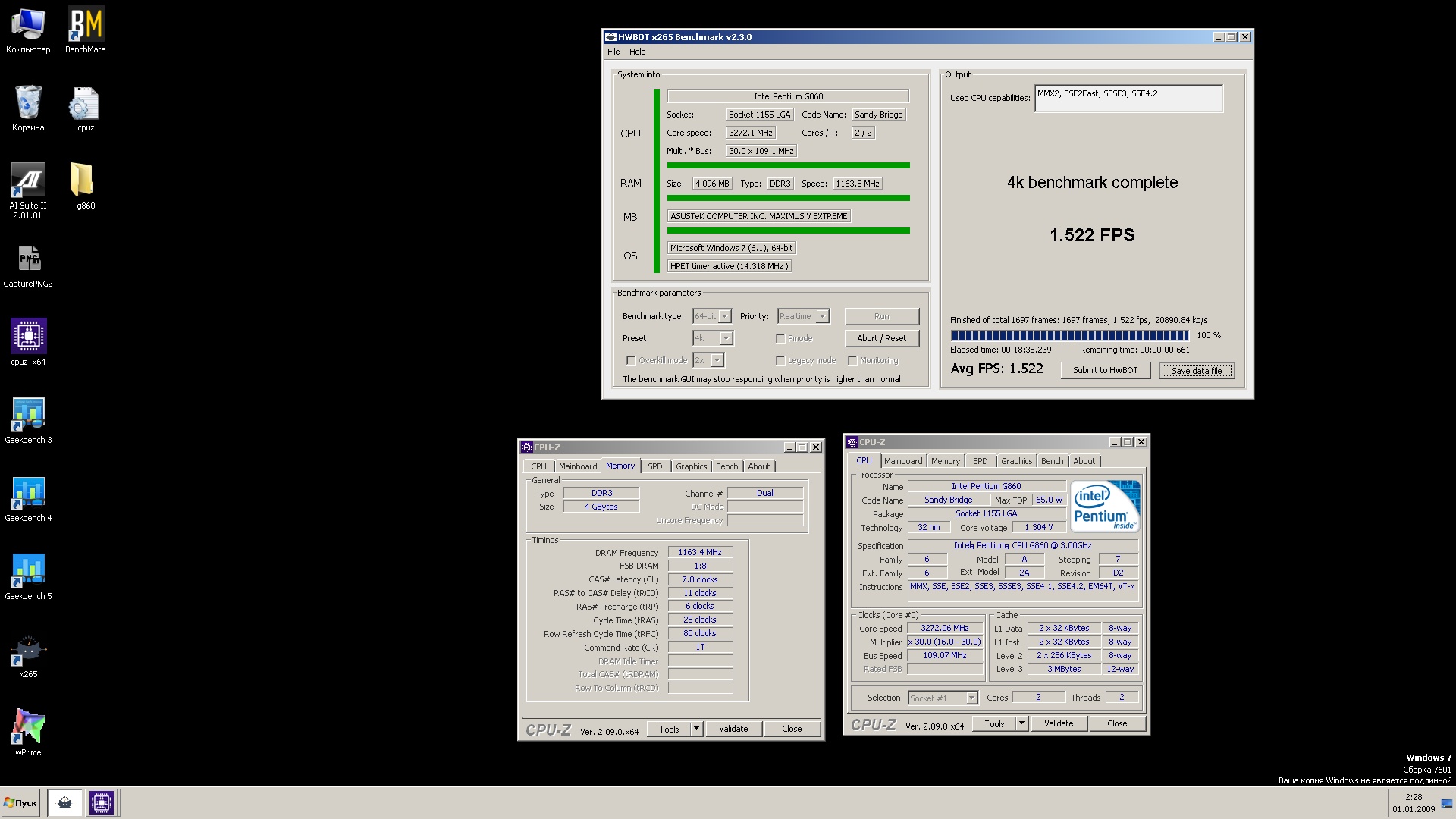This screenshot has height=819, width=1456.
Task: Open the g860 folder
Action: pos(86,187)
